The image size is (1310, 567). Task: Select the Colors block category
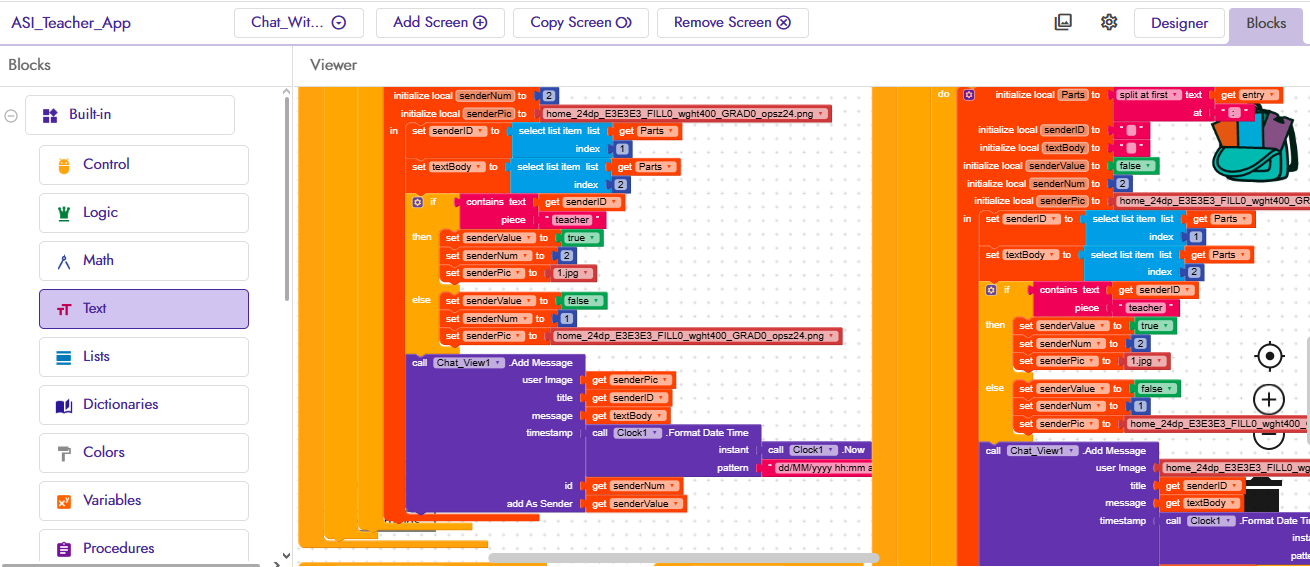[143, 452]
